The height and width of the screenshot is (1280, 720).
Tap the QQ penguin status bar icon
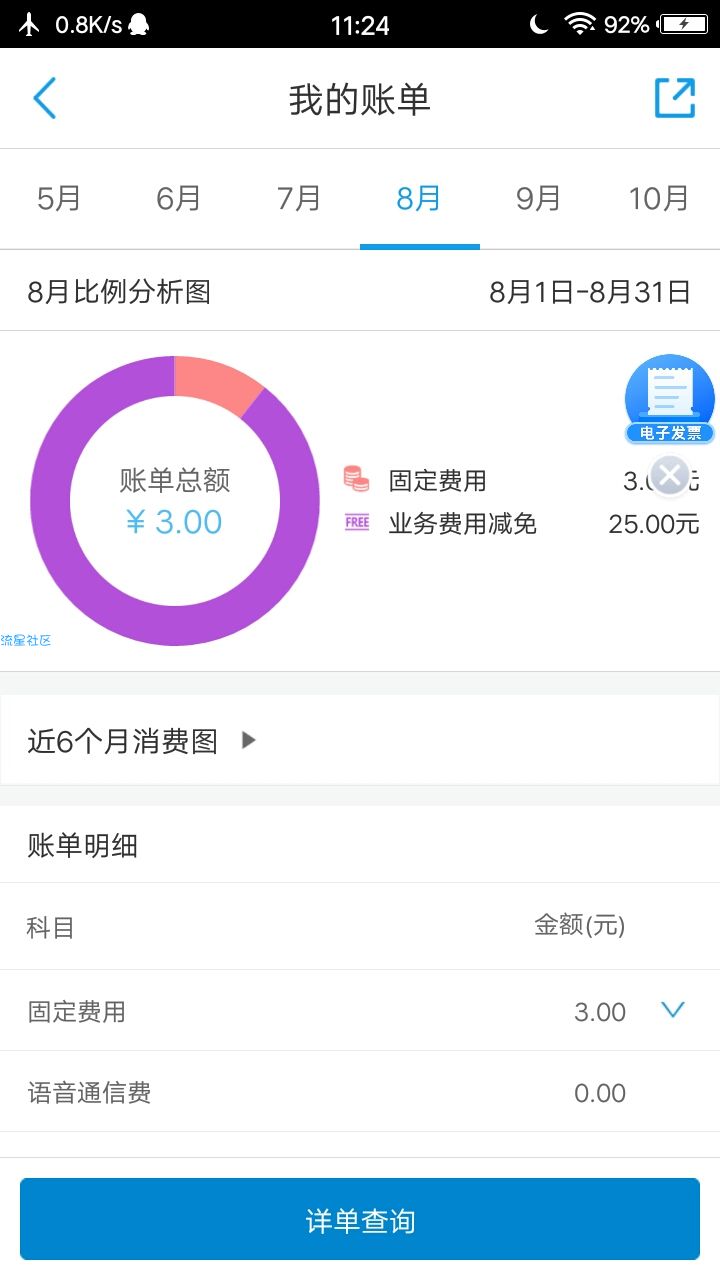point(139,24)
